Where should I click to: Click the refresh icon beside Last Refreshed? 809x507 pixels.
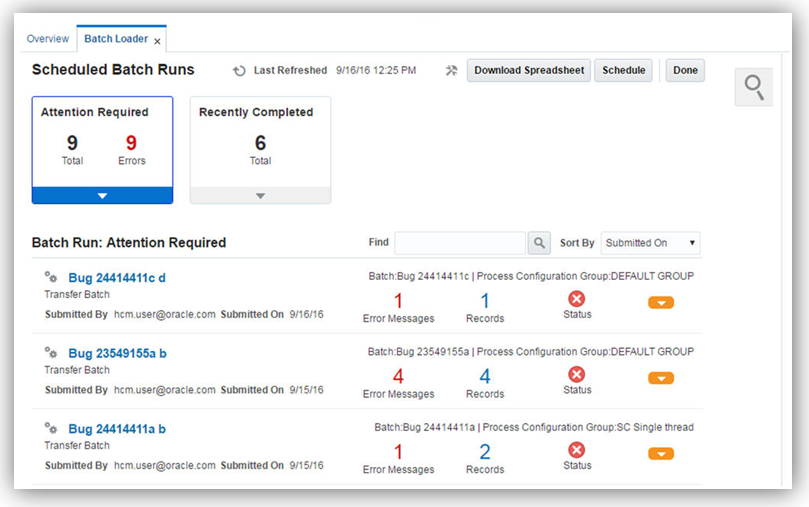(x=239, y=71)
